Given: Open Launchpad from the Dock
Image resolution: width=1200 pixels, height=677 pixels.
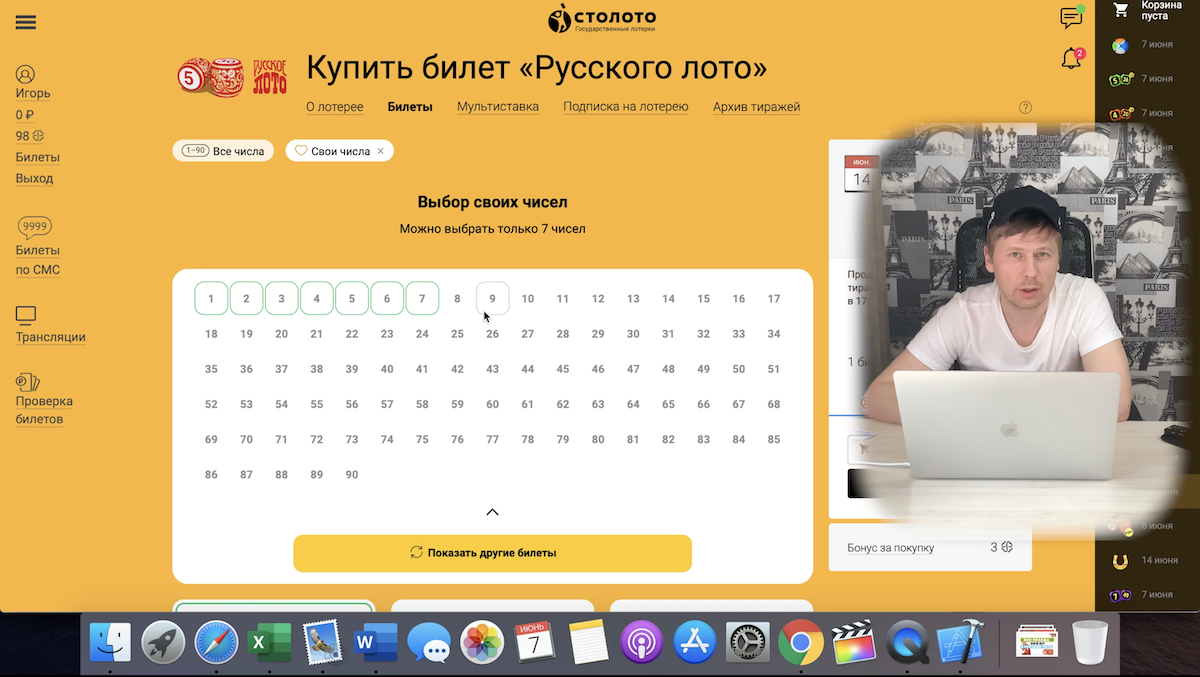Looking at the screenshot, I should point(163,641).
